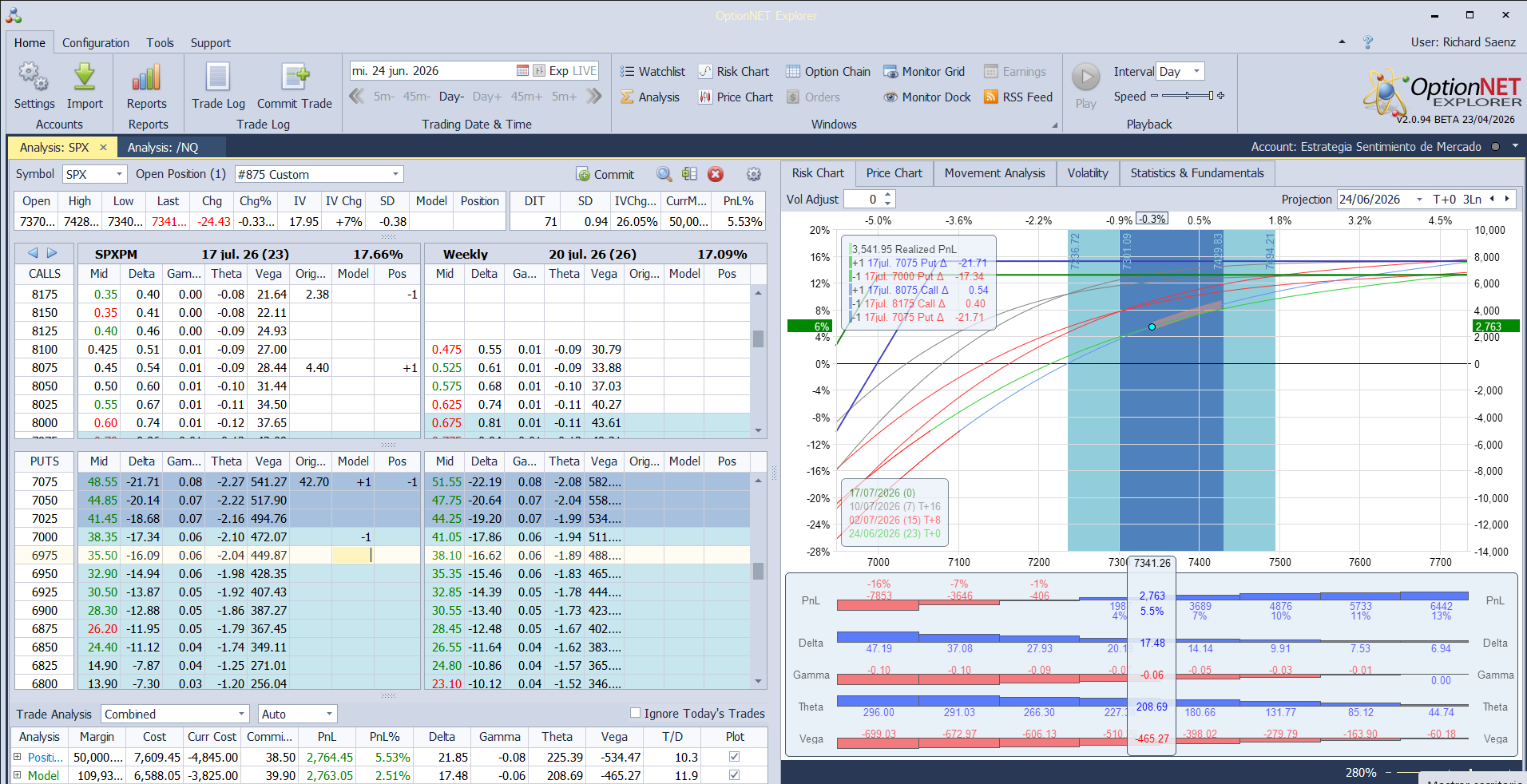This screenshot has width=1527, height=784.
Task: Open the calendar picker in the trading date field
Action: coord(522,71)
